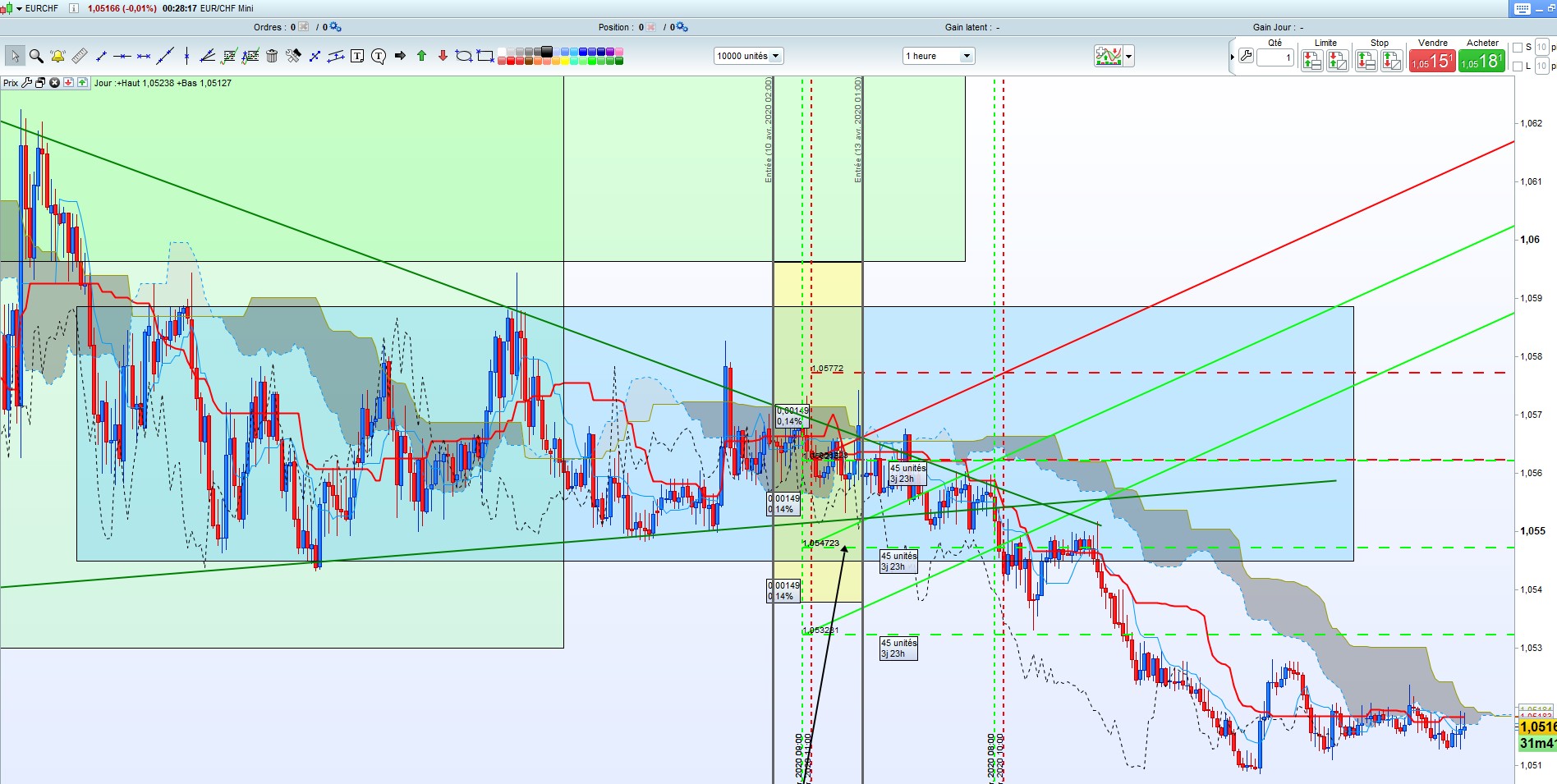The image size is (1557, 784).
Task: Toggle the S checkbox
Action: coord(1518,48)
